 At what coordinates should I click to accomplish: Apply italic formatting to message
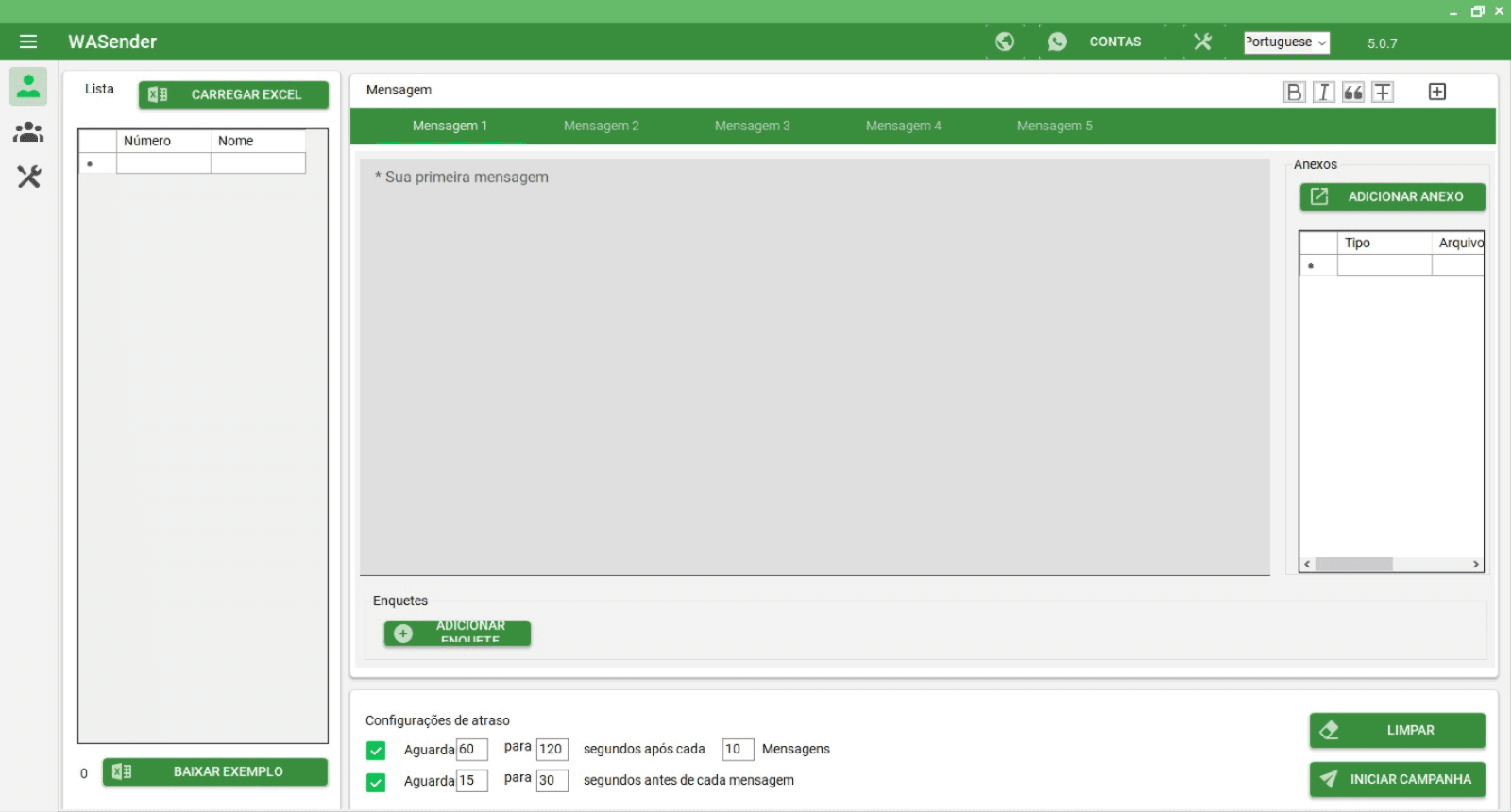point(1323,92)
